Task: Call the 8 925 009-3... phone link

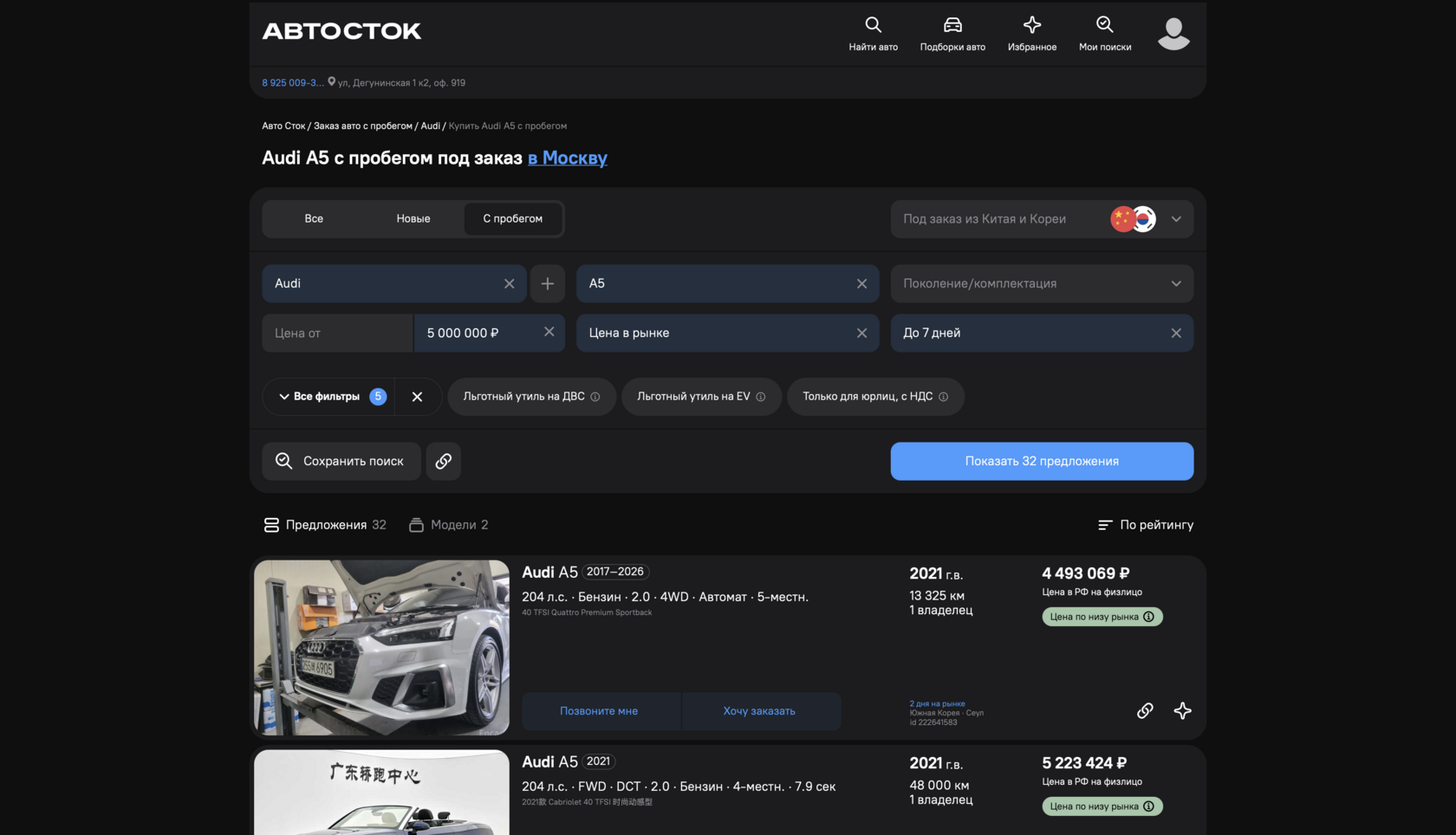Action: pos(293,83)
